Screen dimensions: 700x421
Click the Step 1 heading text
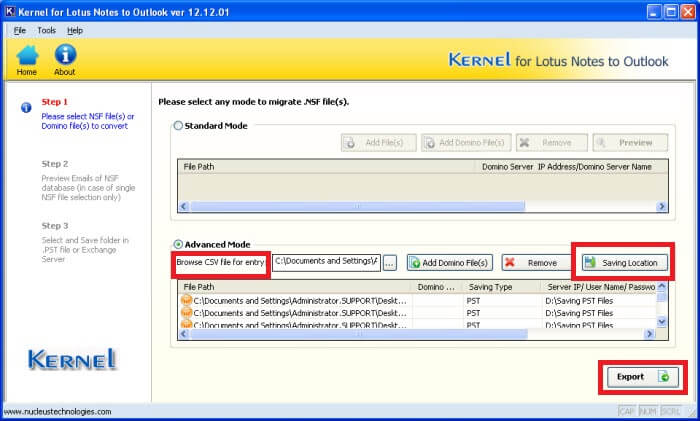click(54, 102)
